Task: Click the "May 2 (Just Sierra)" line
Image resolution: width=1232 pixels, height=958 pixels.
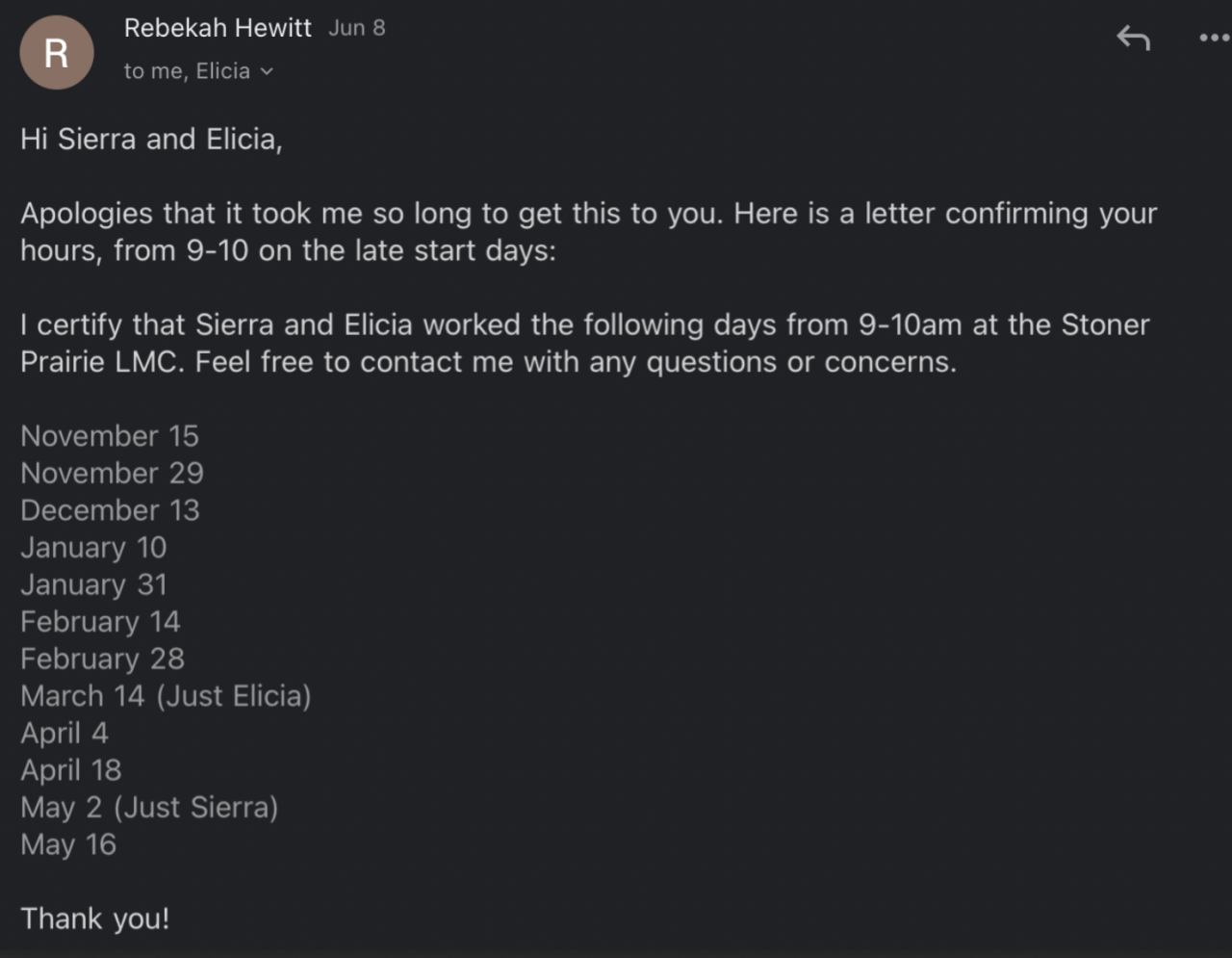Action: tap(149, 807)
